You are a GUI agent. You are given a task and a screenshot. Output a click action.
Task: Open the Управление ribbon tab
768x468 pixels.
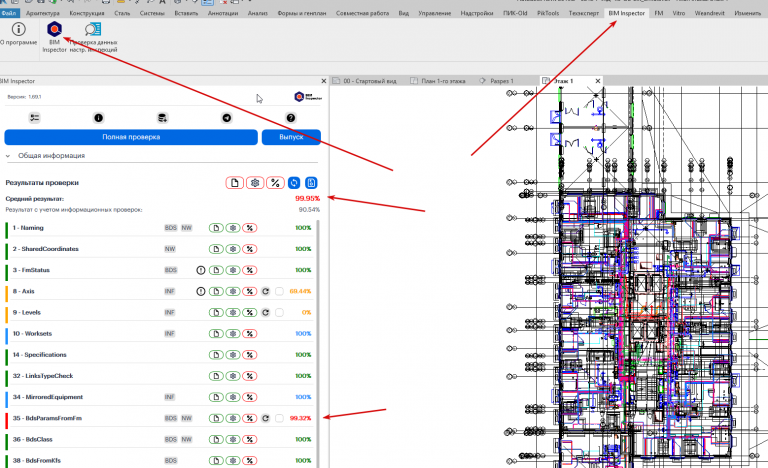click(x=434, y=13)
